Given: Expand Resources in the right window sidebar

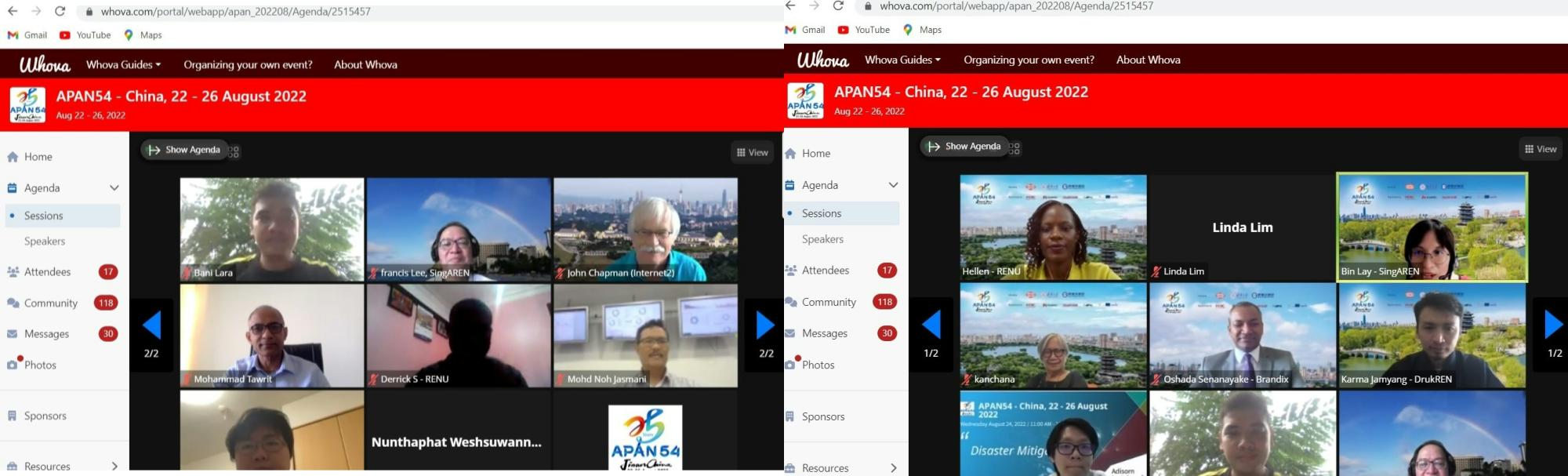Looking at the screenshot, I should 893,468.
